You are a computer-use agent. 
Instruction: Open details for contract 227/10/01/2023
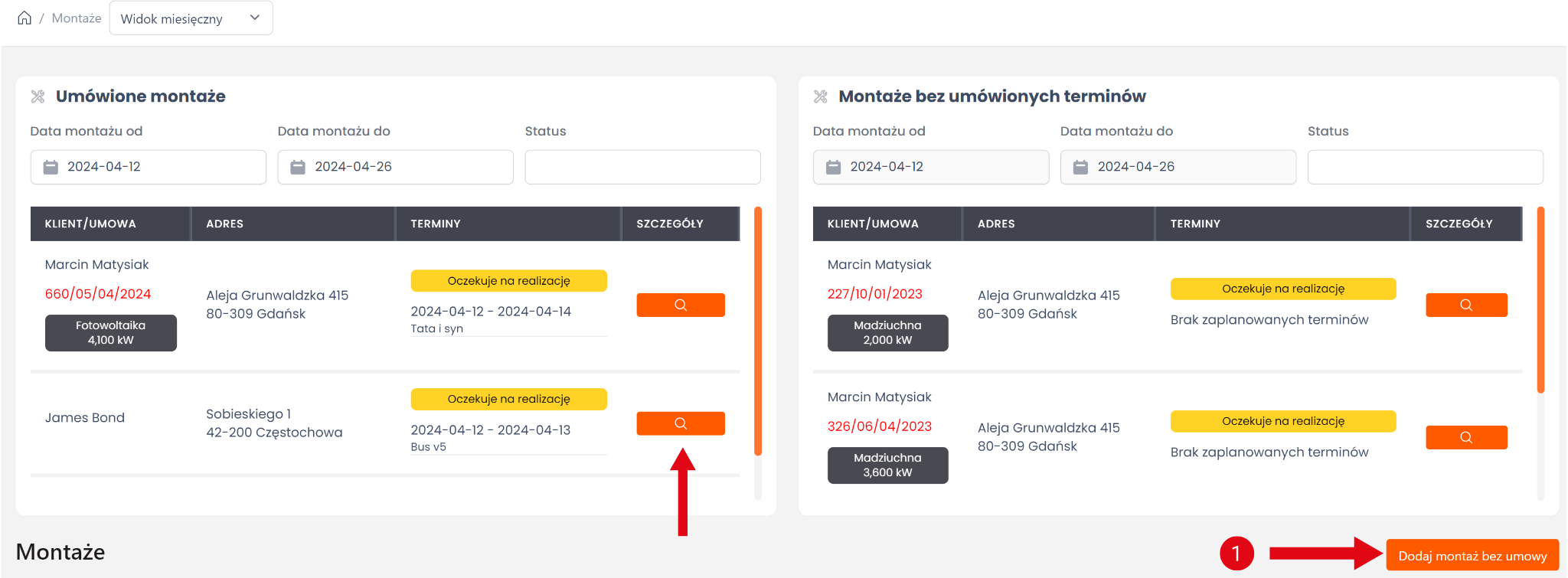click(1465, 305)
